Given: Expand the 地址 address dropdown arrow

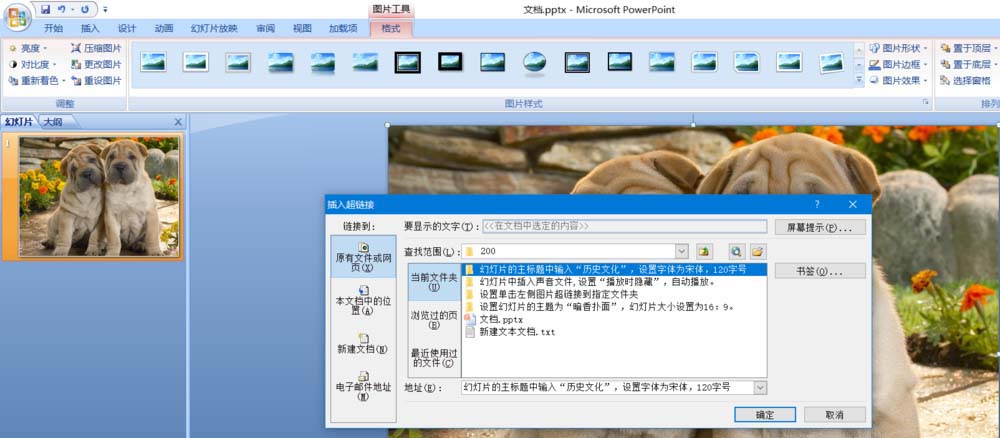Looking at the screenshot, I should [x=760, y=387].
